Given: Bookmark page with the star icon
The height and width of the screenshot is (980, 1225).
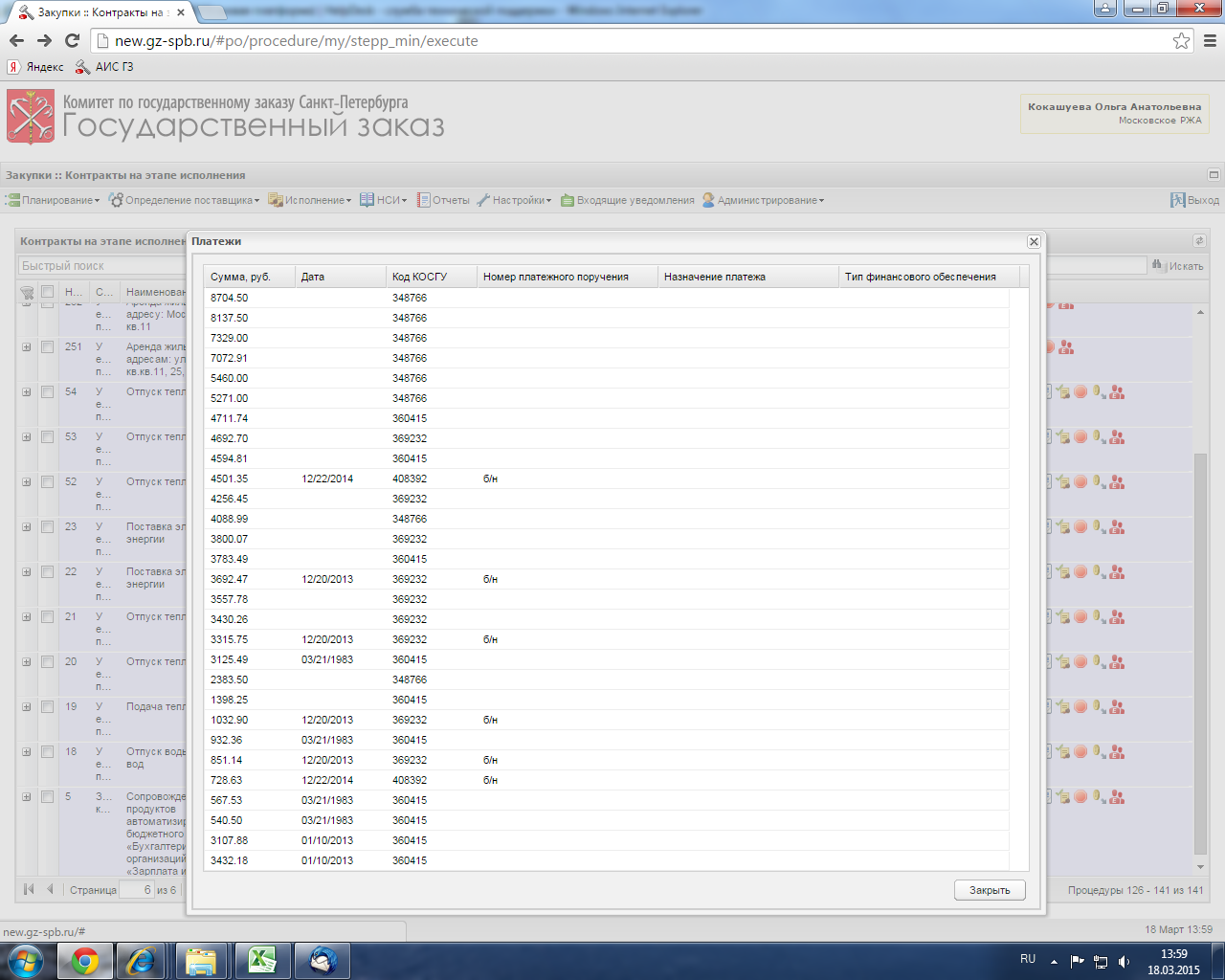Looking at the screenshot, I should (x=1181, y=41).
